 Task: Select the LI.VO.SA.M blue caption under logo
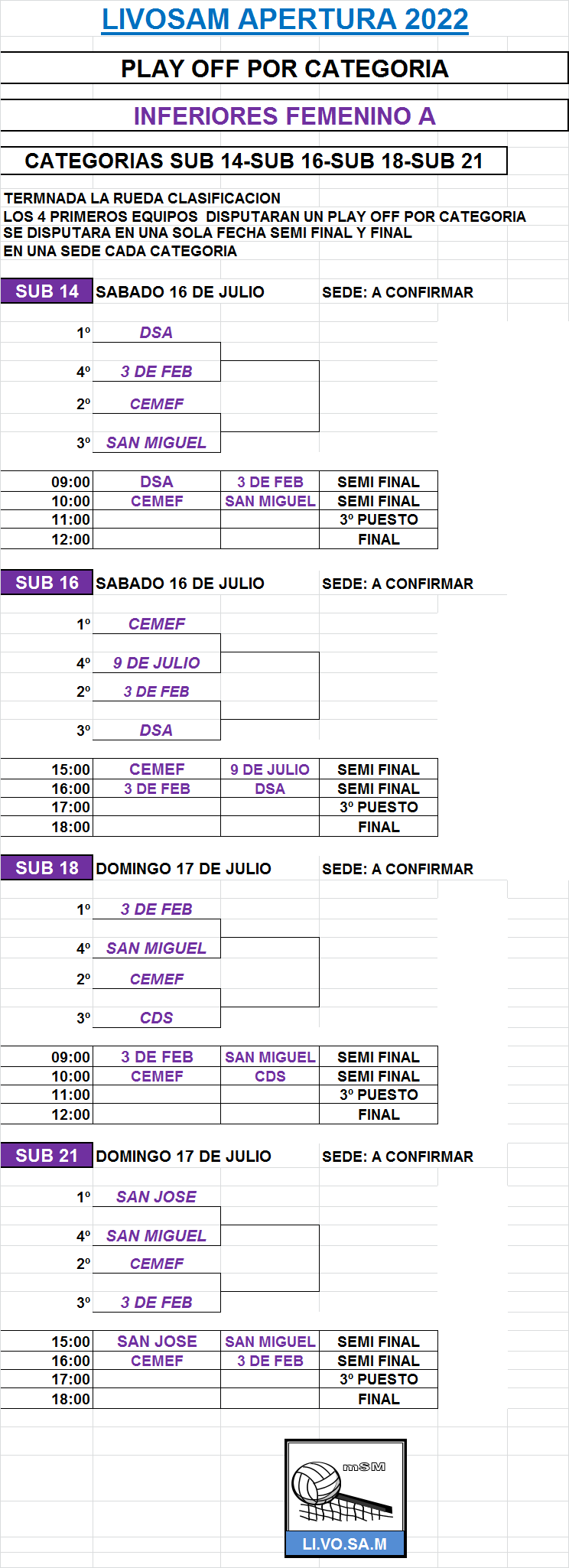pyautogui.click(x=345, y=1544)
